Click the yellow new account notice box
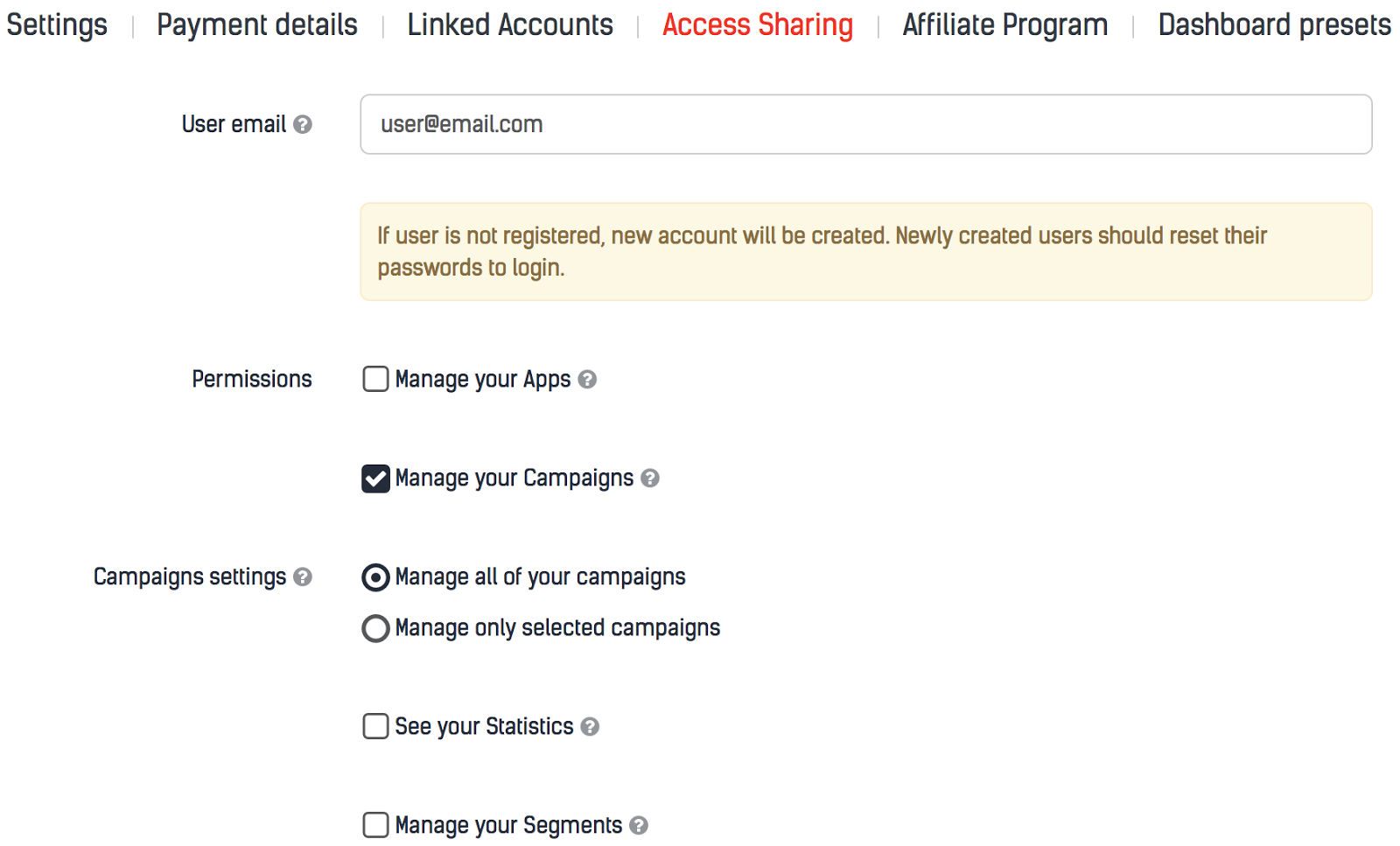The width and height of the screenshot is (1400, 846). click(x=865, y=252)
